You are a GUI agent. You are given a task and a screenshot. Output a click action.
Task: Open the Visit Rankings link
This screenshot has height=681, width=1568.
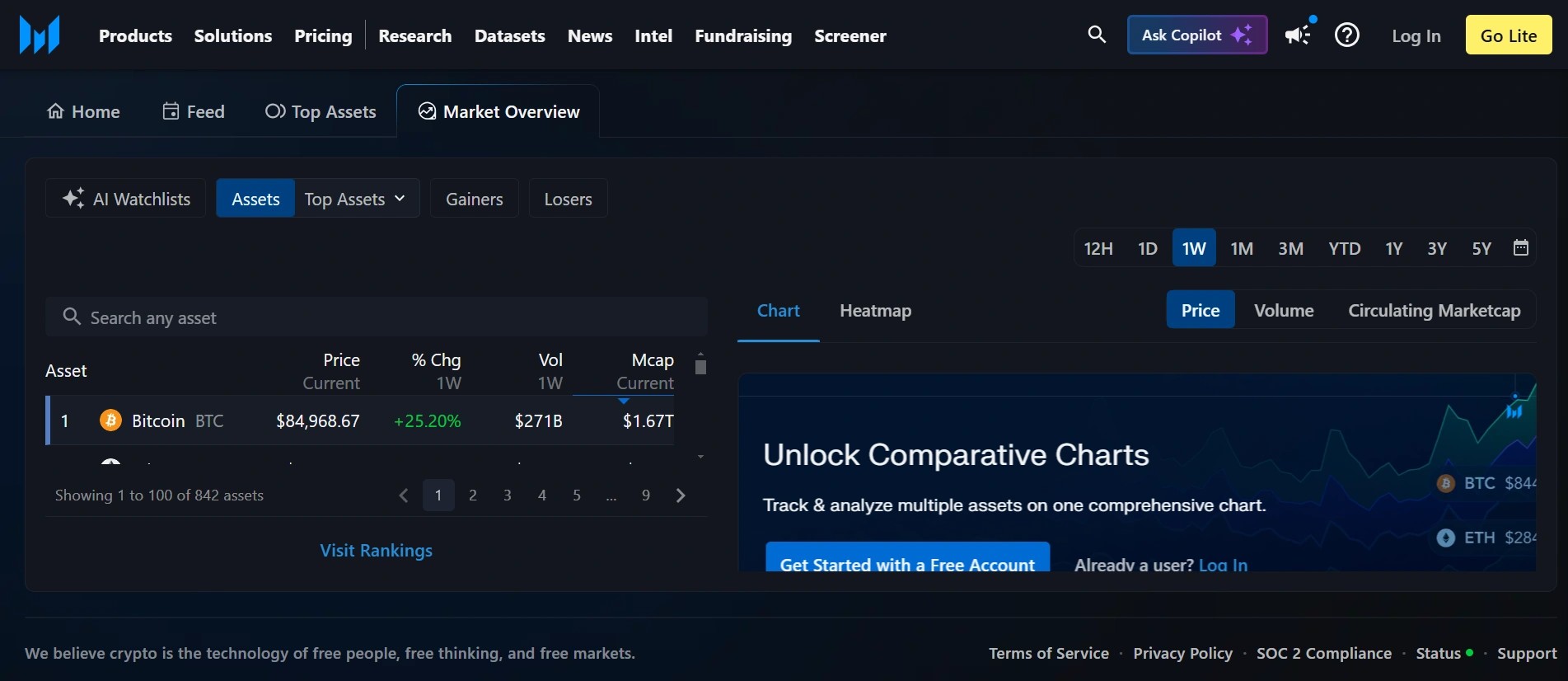[x=376, y=551]
